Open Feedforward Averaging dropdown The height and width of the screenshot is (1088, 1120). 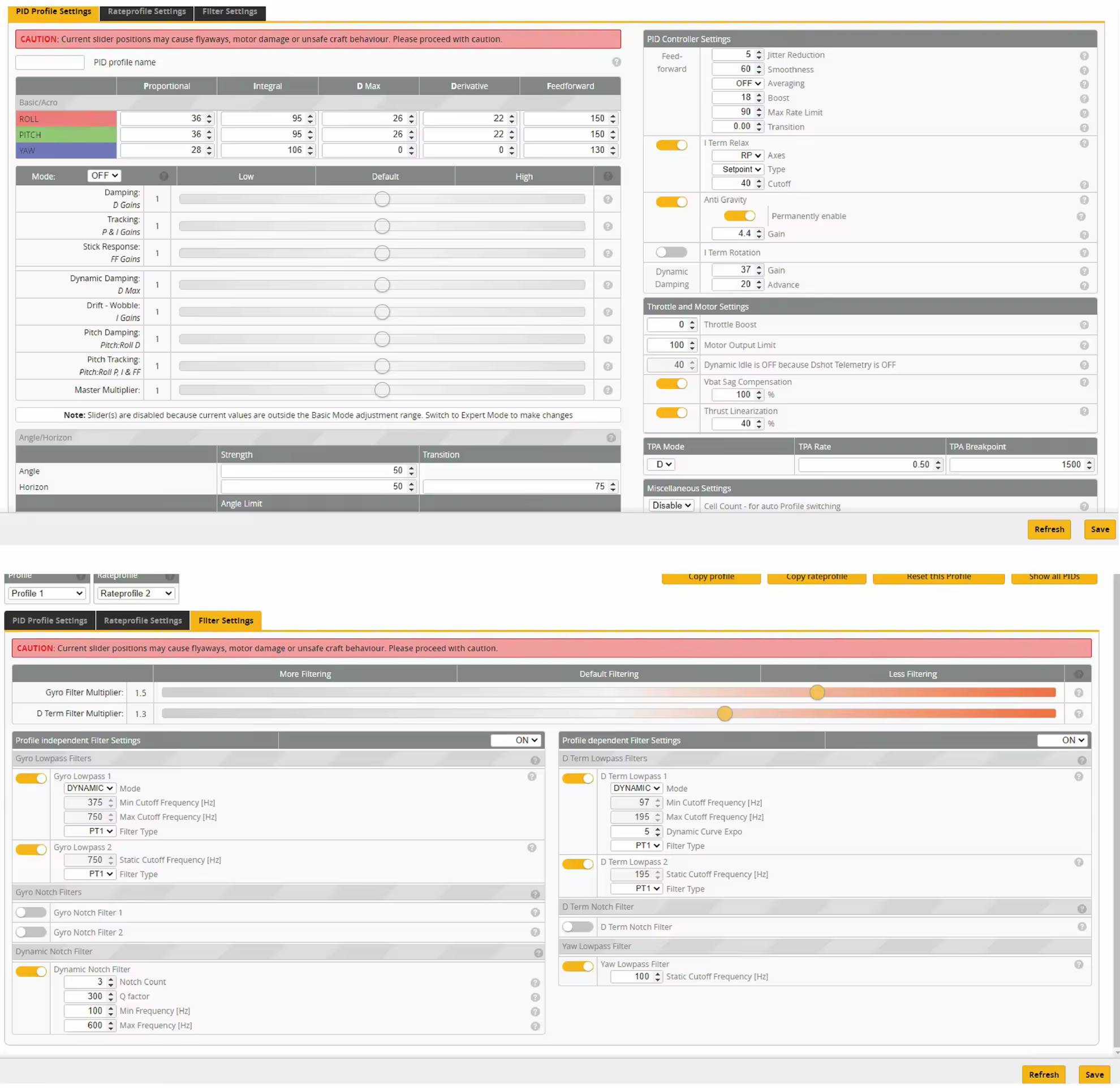pos(738,84)
